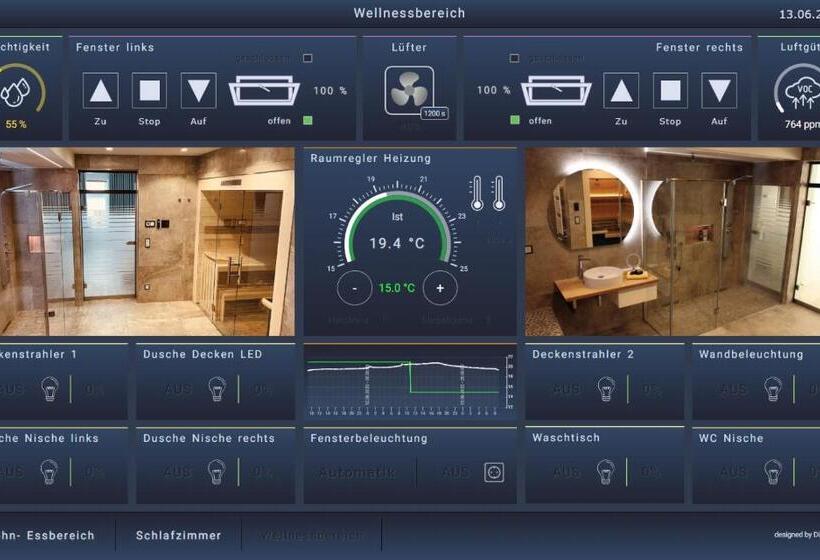
Task: Decrease heating setpoint with minus button
Action: coord(354,288)
